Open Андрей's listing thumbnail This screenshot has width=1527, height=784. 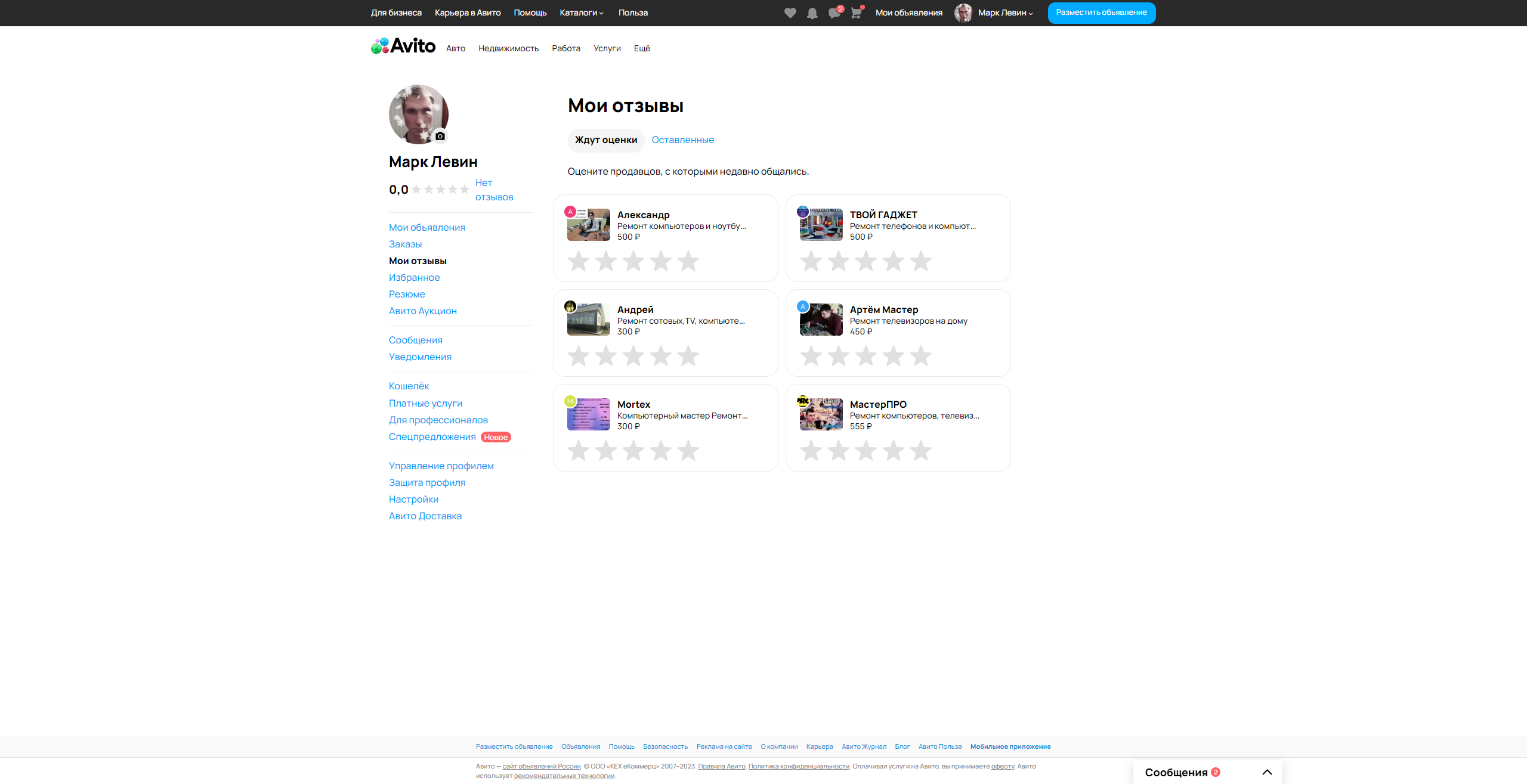coord(588,320)
